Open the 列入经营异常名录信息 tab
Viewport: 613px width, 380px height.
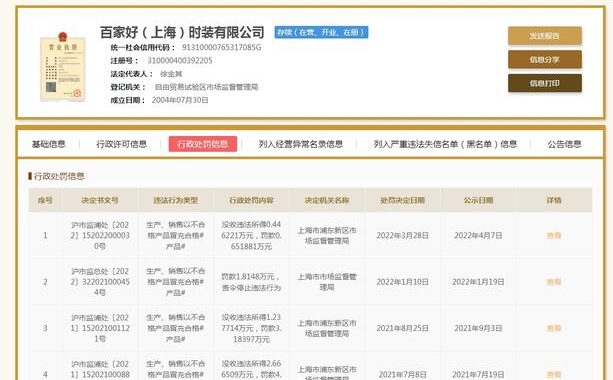(x=301, y=144)
